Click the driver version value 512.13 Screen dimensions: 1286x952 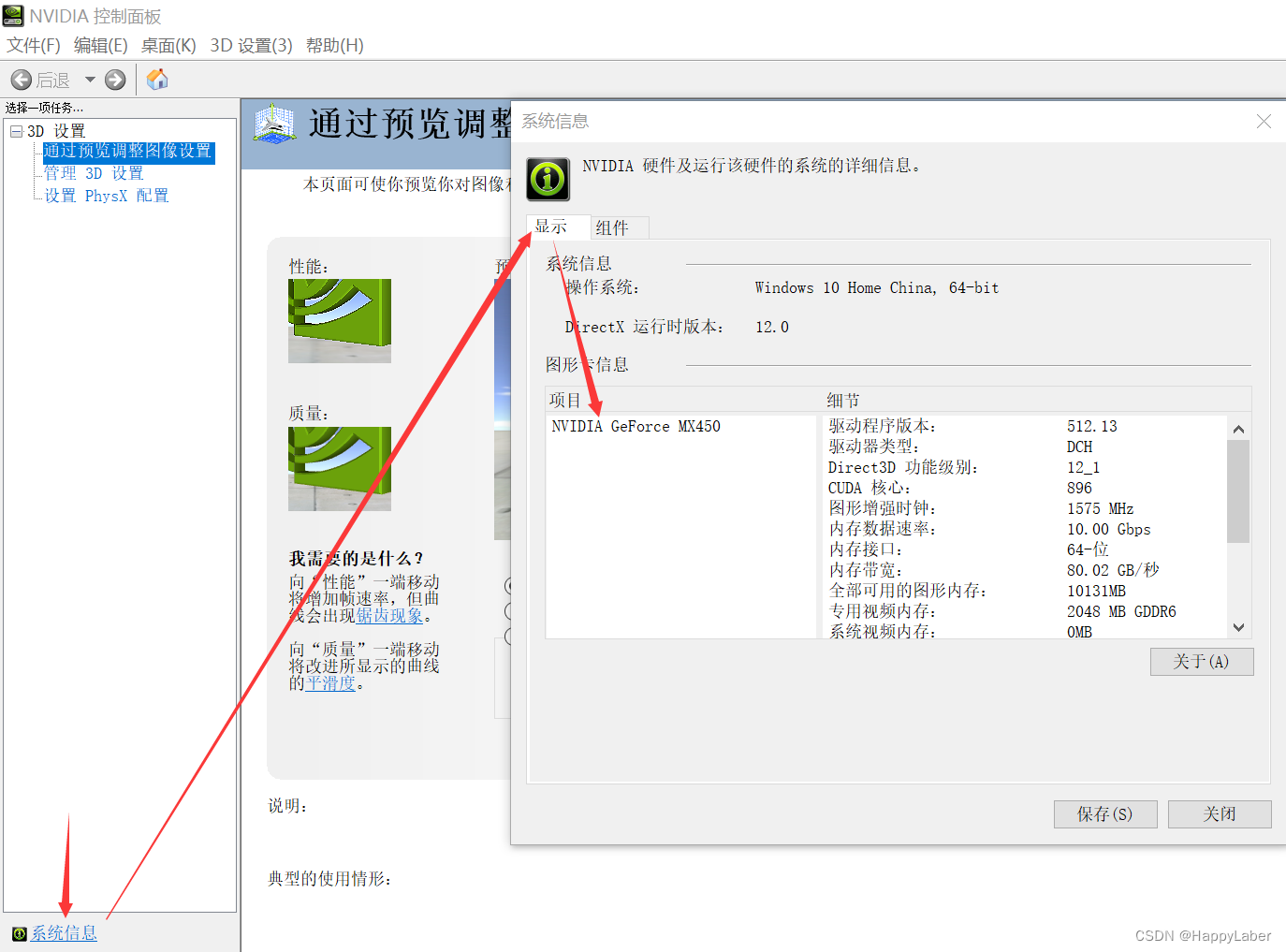(x=1092, y=426)
